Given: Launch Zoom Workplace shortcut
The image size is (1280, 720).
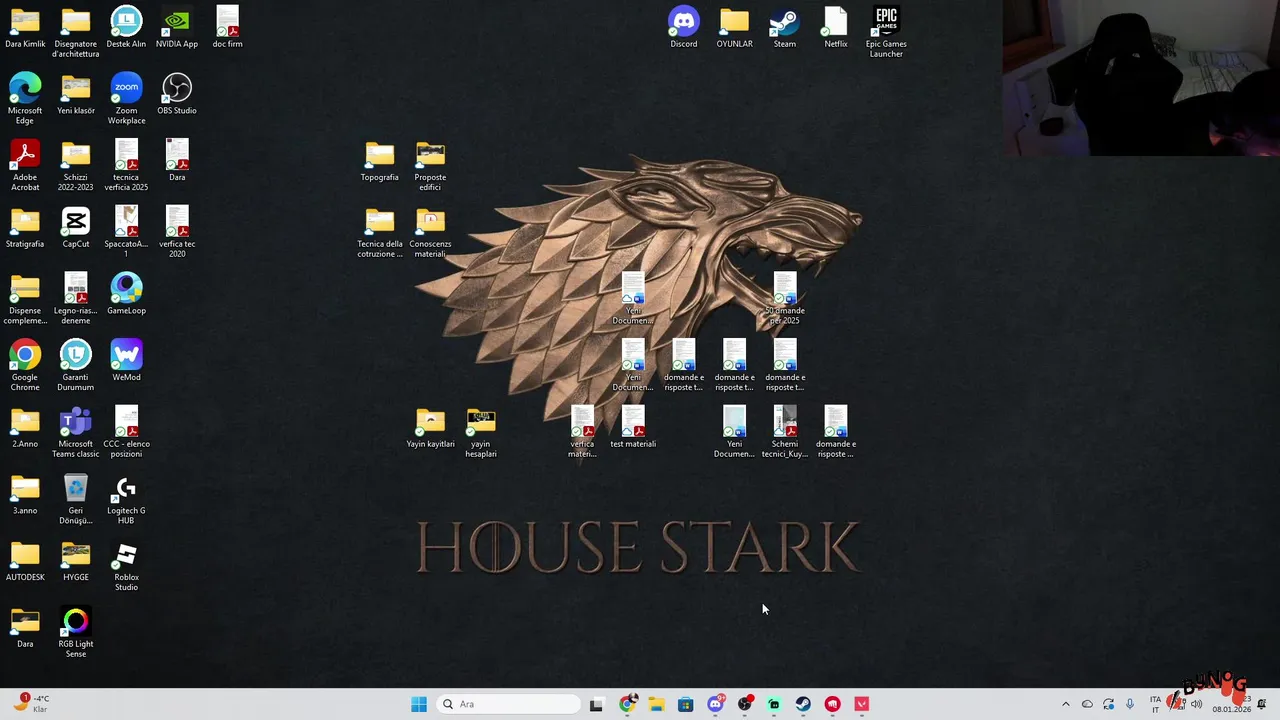Looking at the screenshot, I should 126,99.
